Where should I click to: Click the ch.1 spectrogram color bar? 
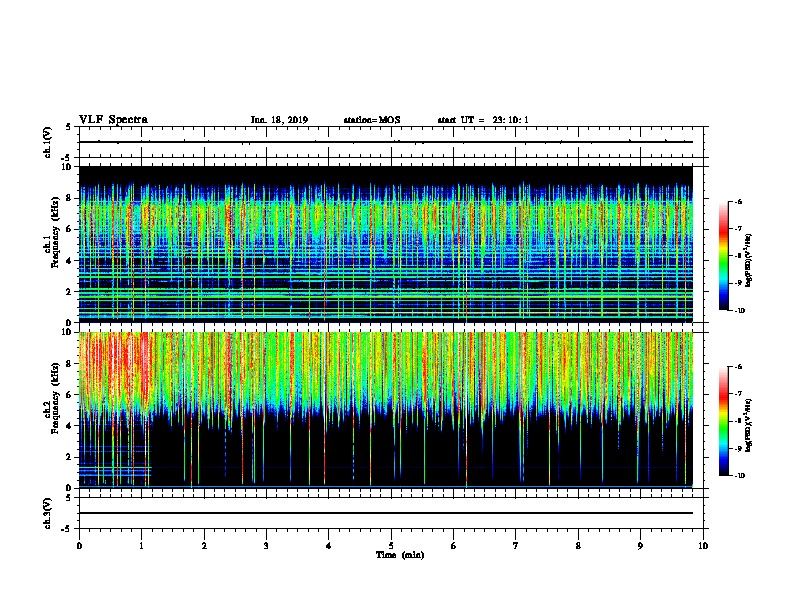(x=724, y=256)
